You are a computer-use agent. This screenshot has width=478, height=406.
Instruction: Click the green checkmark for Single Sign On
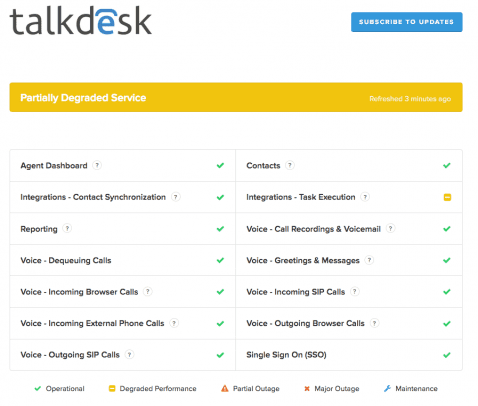point(447,355)
